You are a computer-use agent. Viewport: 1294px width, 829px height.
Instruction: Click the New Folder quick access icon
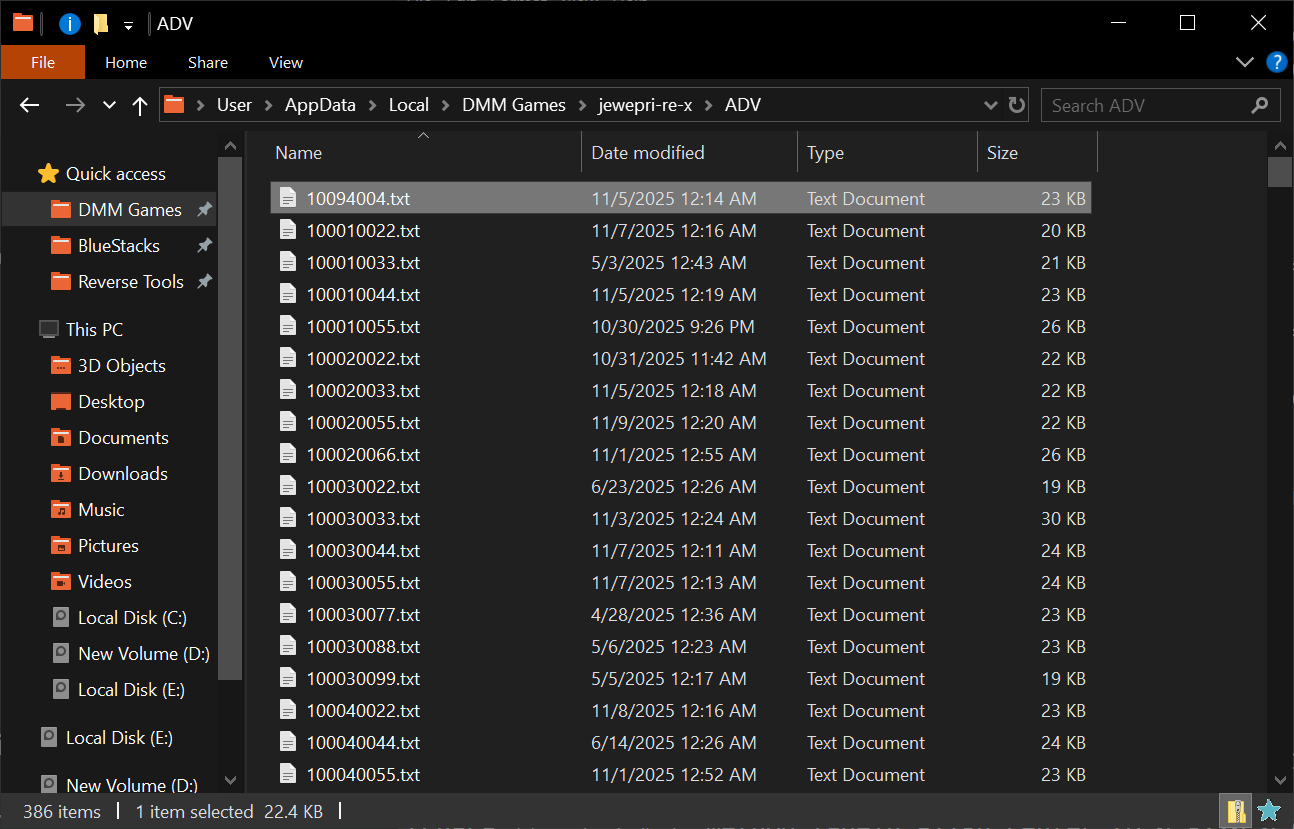click(x=100, y=23)
